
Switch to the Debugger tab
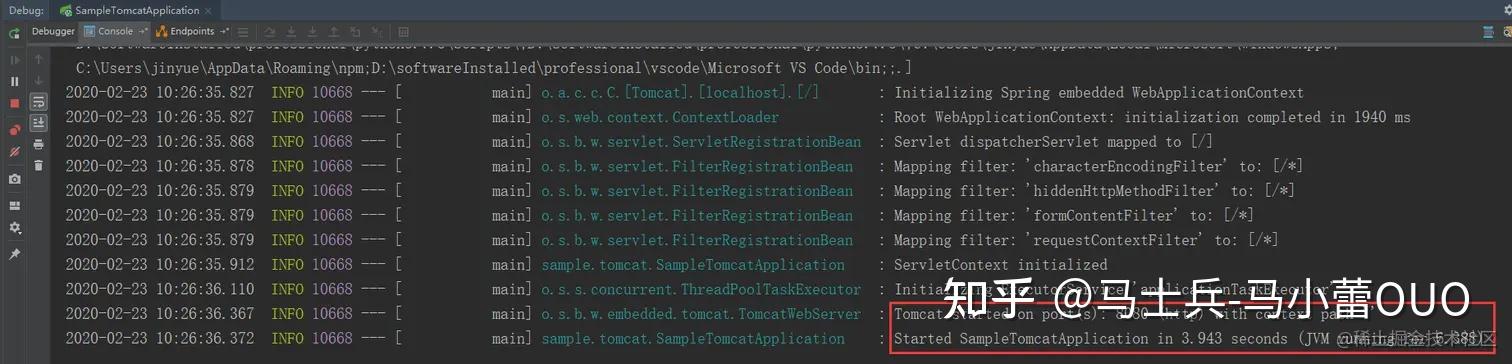pos(53,32)
